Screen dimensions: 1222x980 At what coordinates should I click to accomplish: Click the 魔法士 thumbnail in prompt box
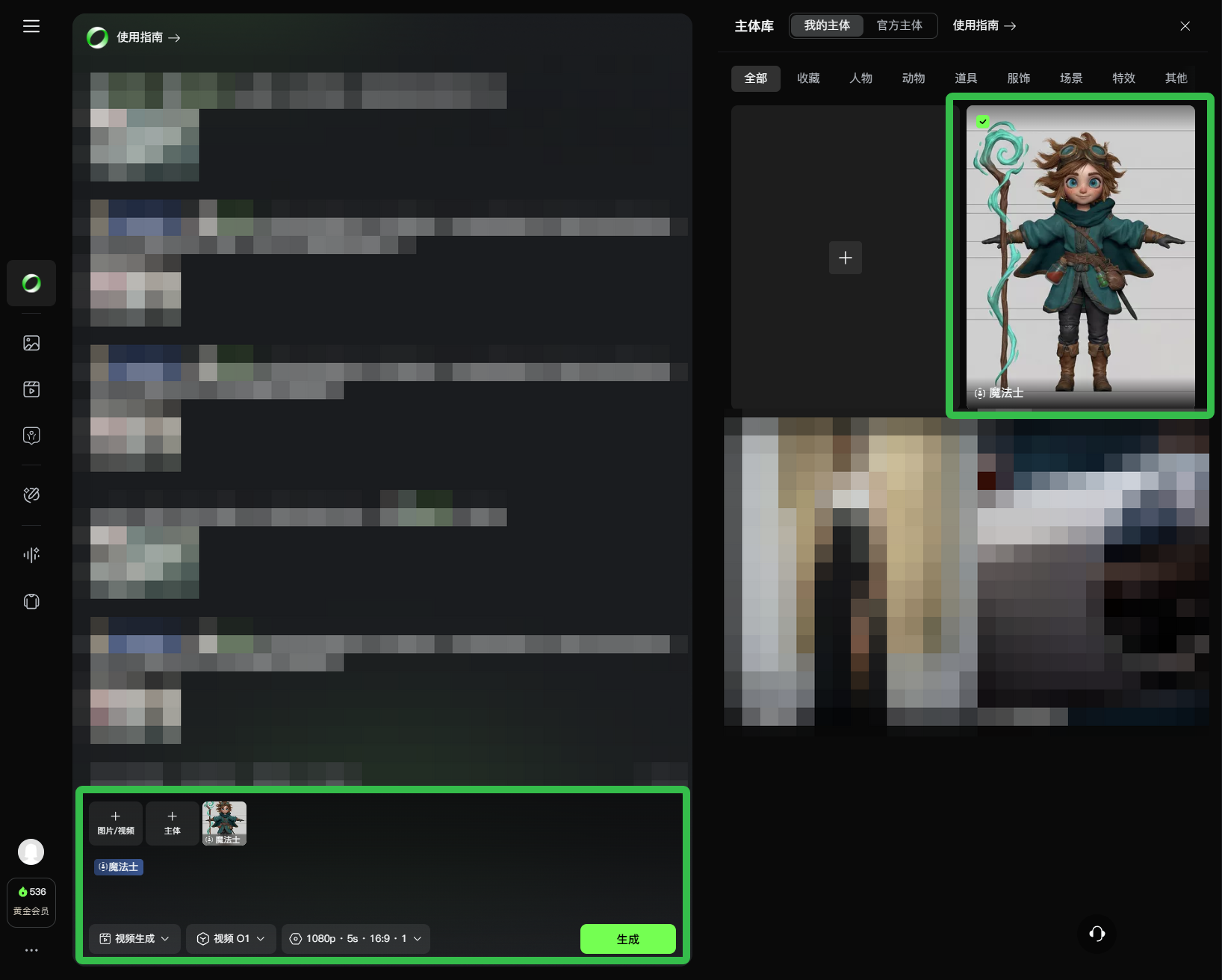pyautogui.click(x=225, y=823)
